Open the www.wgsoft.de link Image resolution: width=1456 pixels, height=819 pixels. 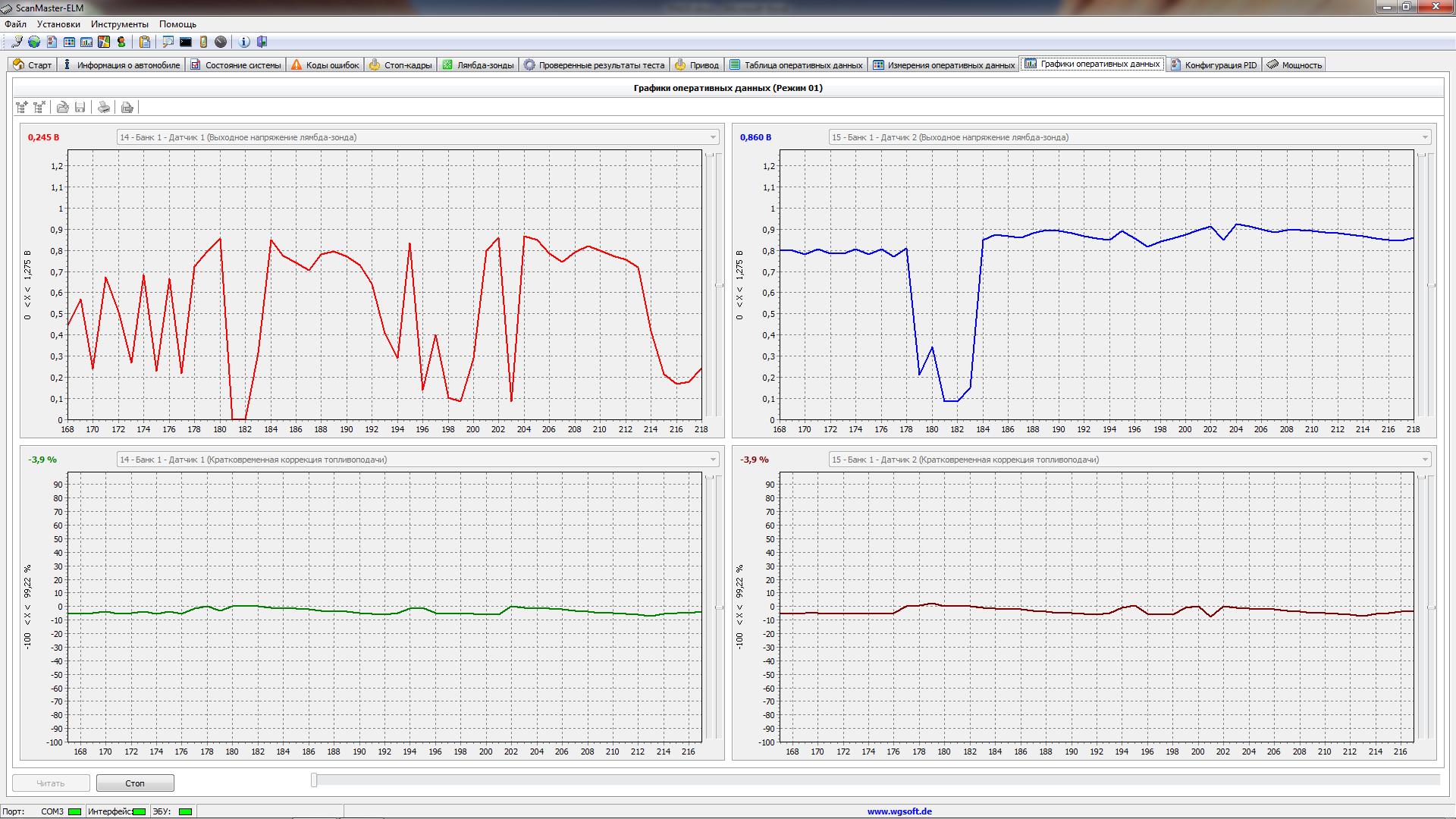click(x=899, y=811)
